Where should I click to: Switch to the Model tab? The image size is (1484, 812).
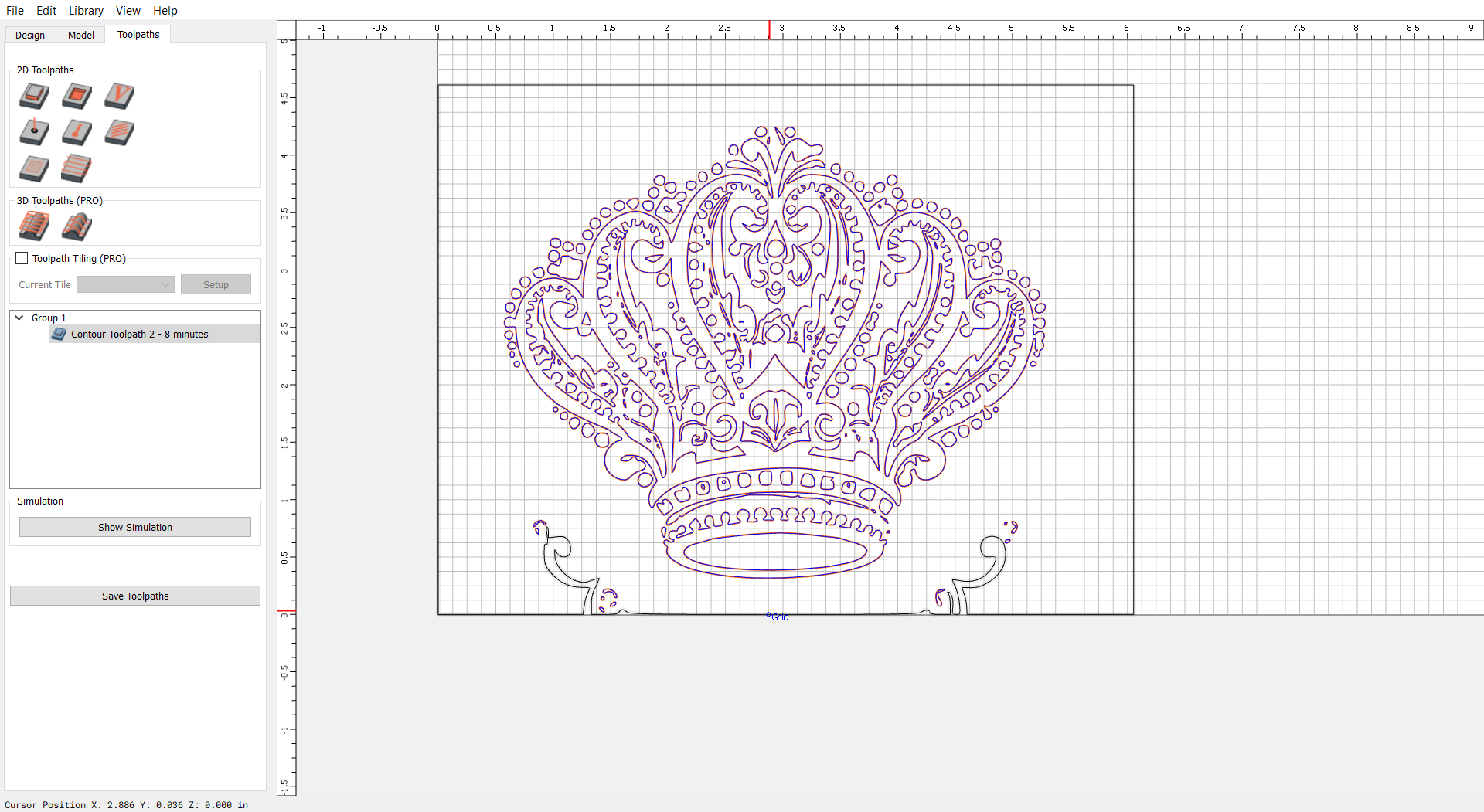click(80, 36)
